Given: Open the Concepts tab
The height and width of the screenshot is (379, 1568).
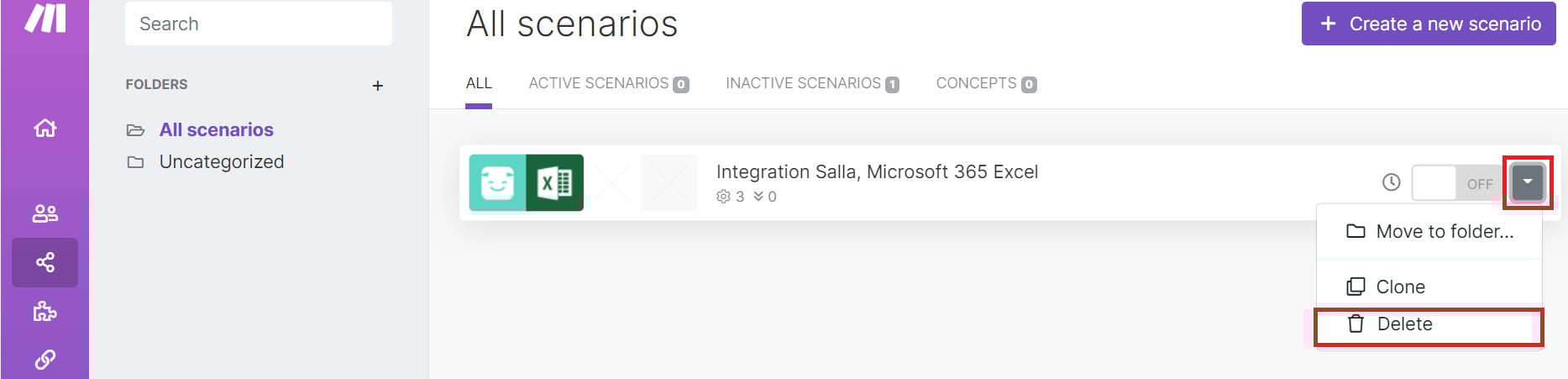Looking at the screenshot, I should [986, 83].
